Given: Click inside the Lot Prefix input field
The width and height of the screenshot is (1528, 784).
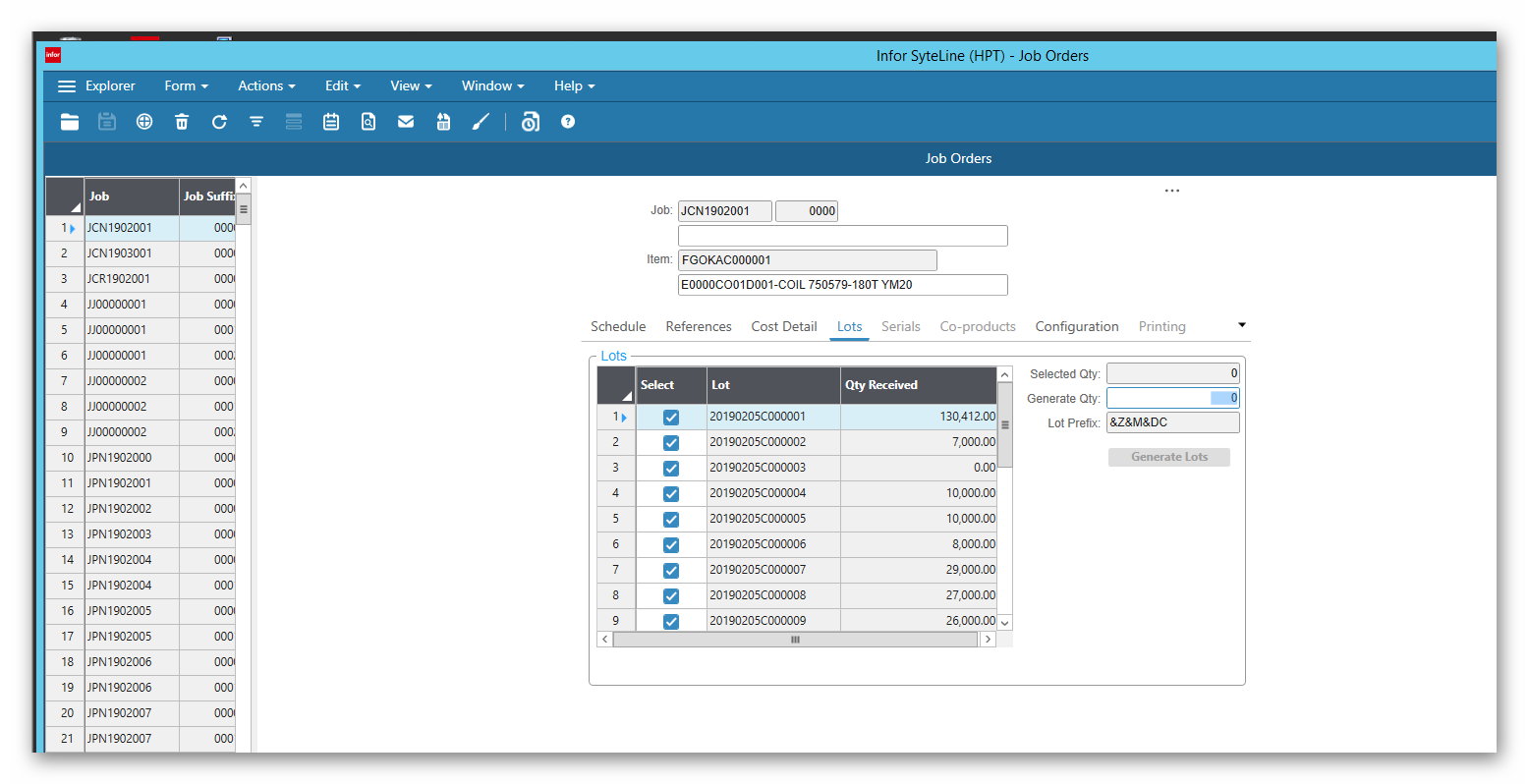Looking at the screenshot, I should pyautogui.click(x=1172, y=421).
